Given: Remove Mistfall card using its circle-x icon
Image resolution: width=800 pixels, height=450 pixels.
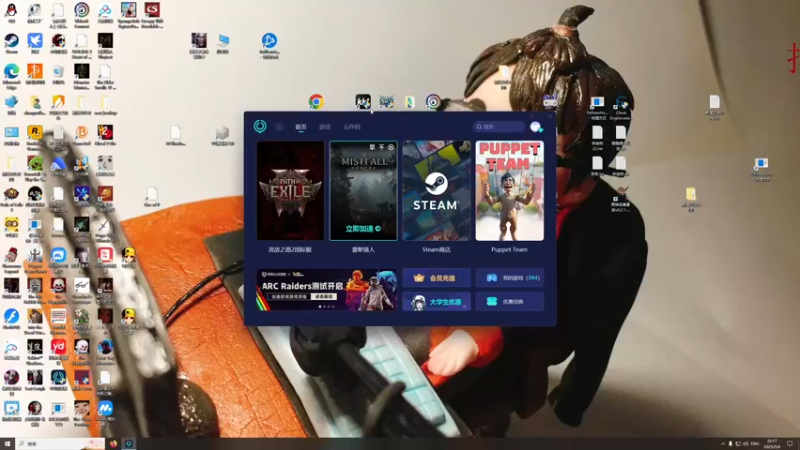Looking at the screenshot, I should pos(391,147).
